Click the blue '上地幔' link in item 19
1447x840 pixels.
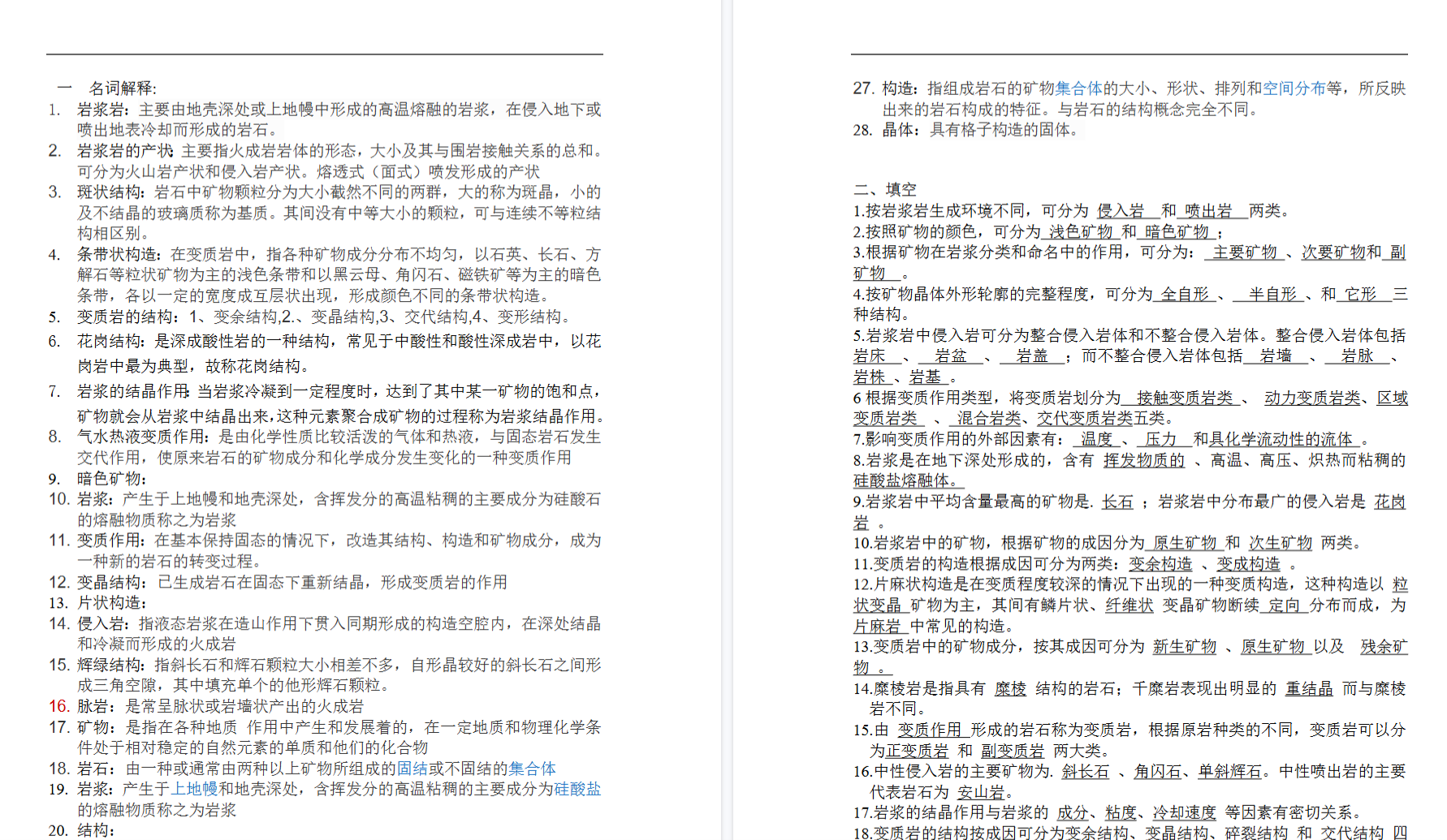(193, 789)
